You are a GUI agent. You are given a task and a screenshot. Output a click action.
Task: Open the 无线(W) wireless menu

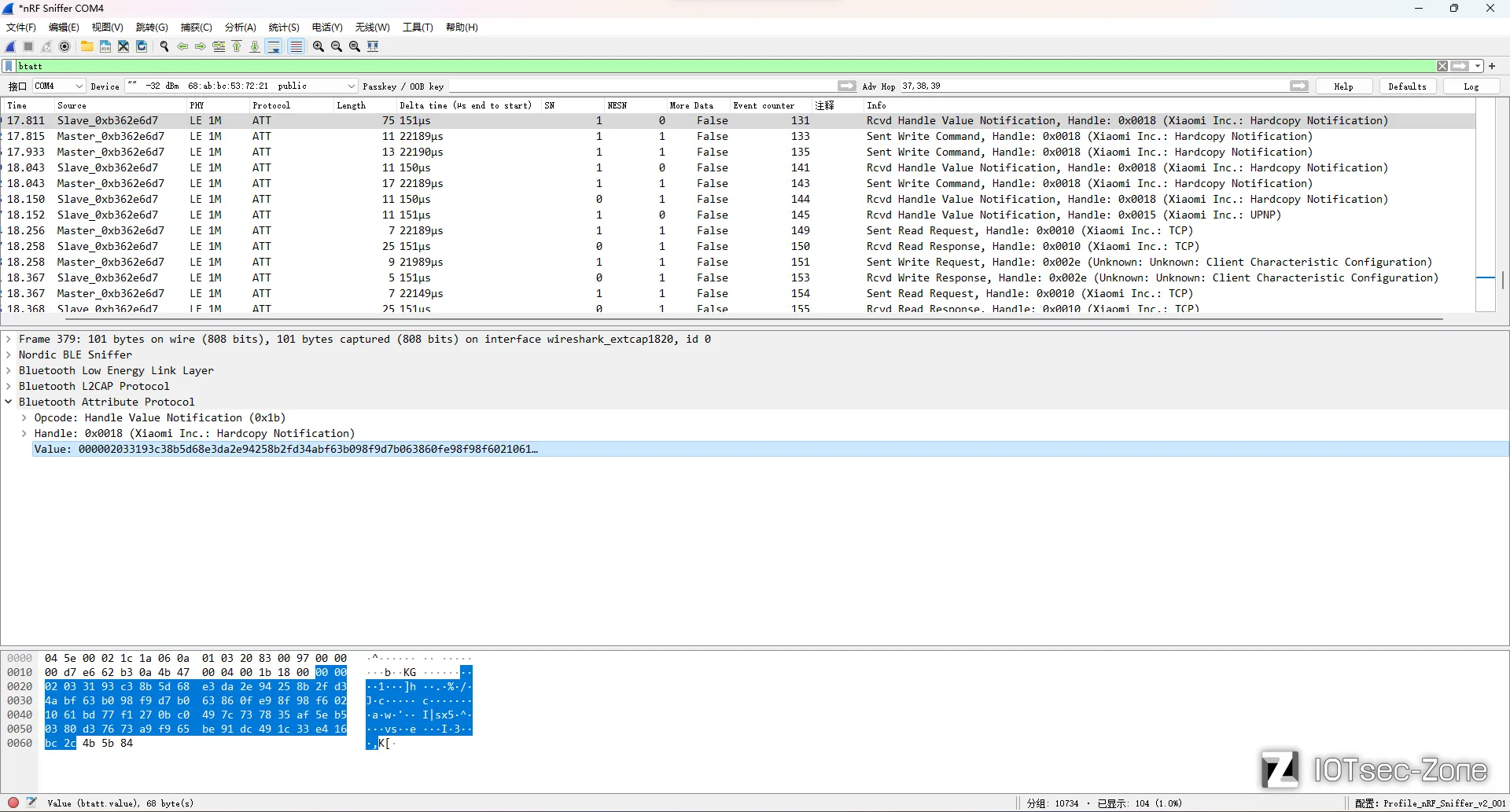pyautogui.click(x=372, y=28)
